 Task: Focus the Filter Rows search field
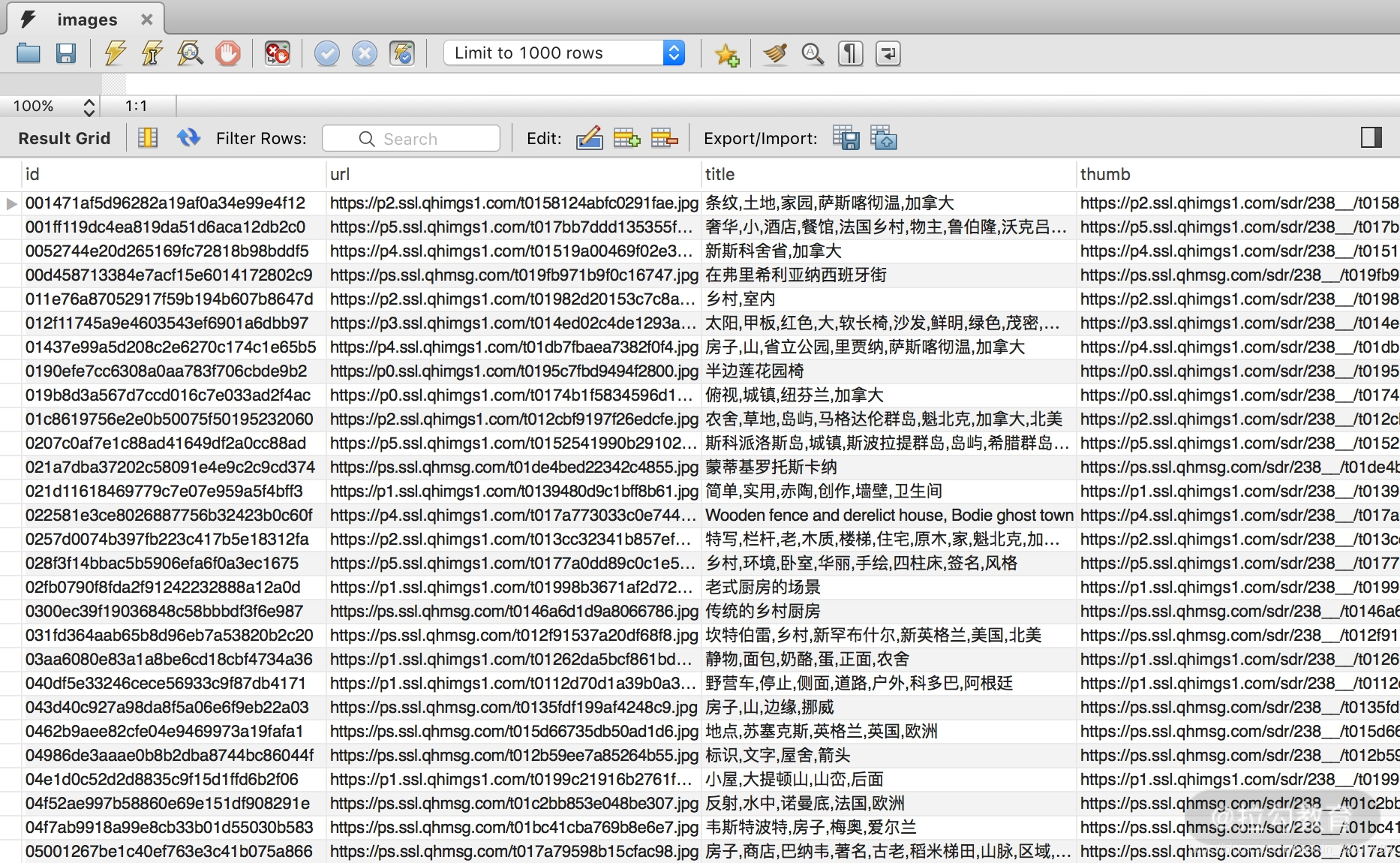pos(411,139)
